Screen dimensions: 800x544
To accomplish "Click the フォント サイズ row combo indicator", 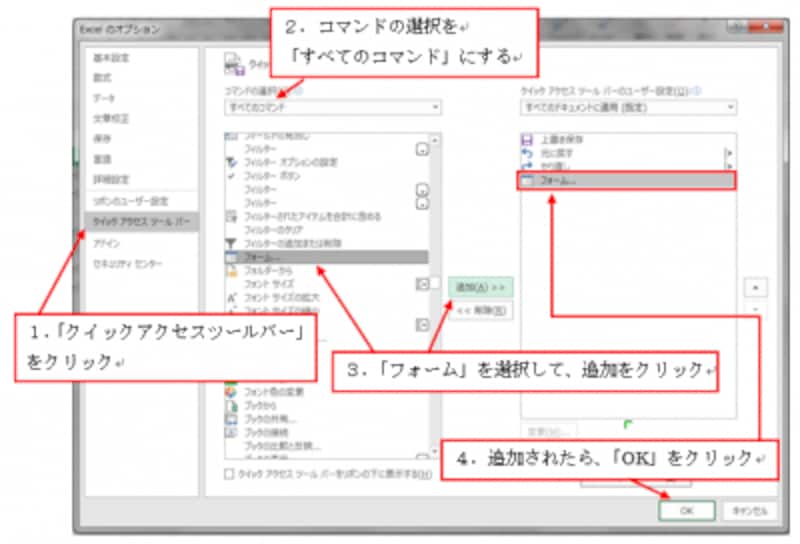I will [x=422, y=284].
